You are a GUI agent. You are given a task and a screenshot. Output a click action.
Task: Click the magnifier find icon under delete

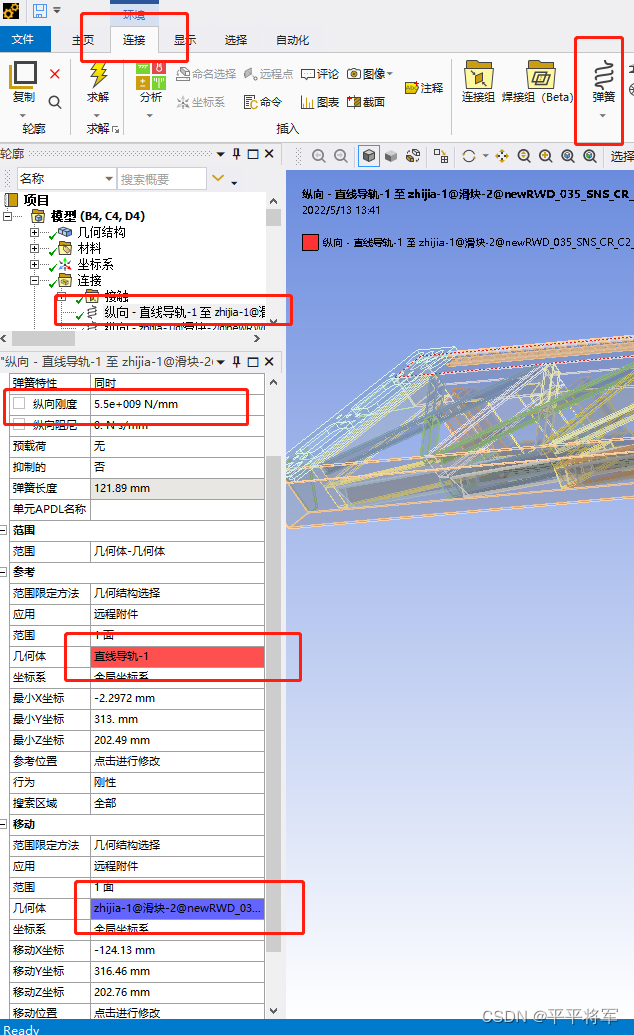click(x=55, y=102)
